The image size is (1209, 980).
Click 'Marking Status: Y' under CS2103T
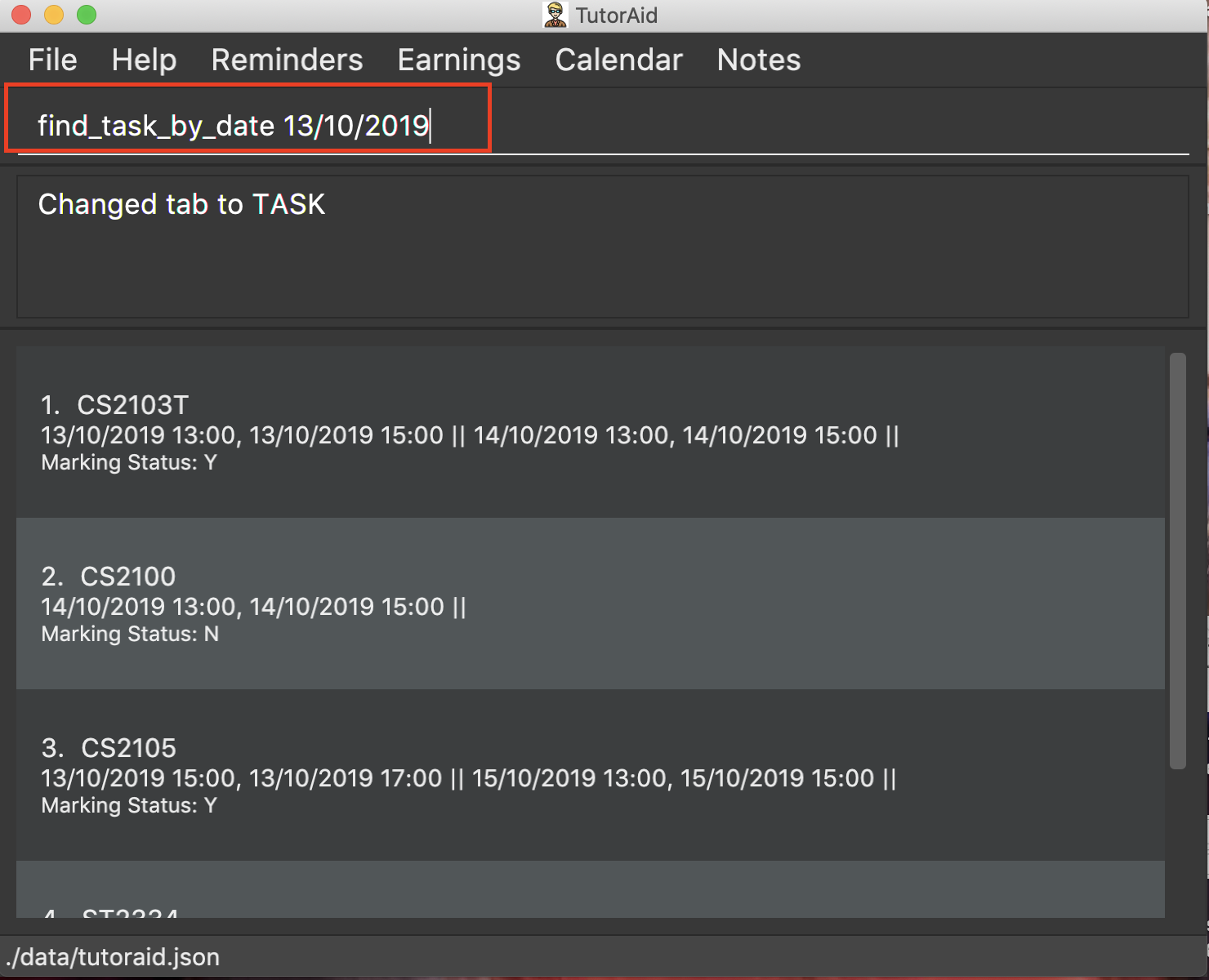(129, 462)
